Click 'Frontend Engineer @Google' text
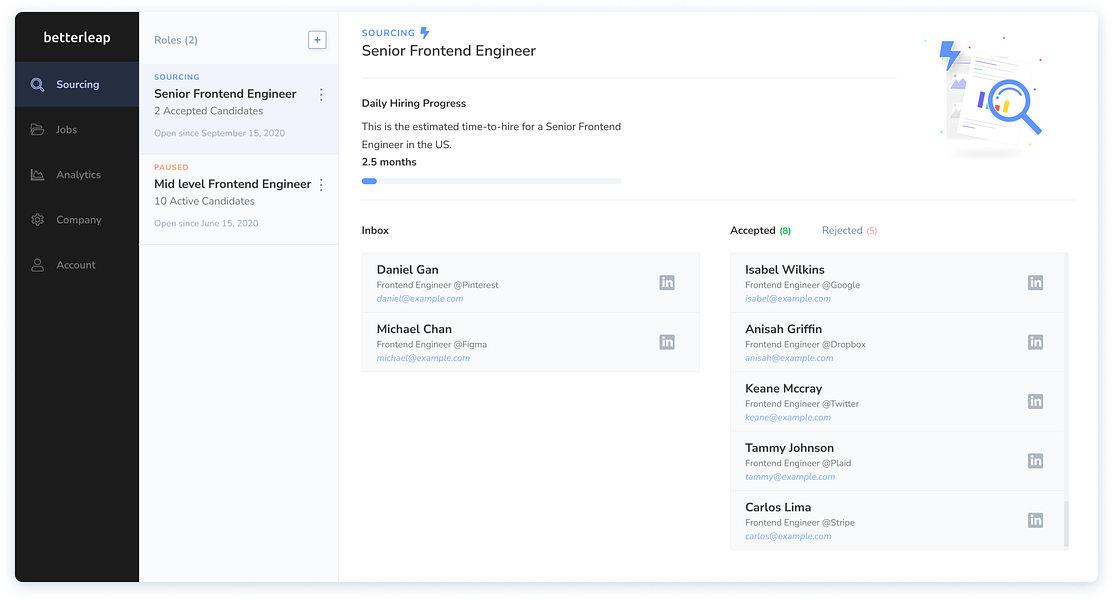The image size is (1113, 600). coord(802,285)
